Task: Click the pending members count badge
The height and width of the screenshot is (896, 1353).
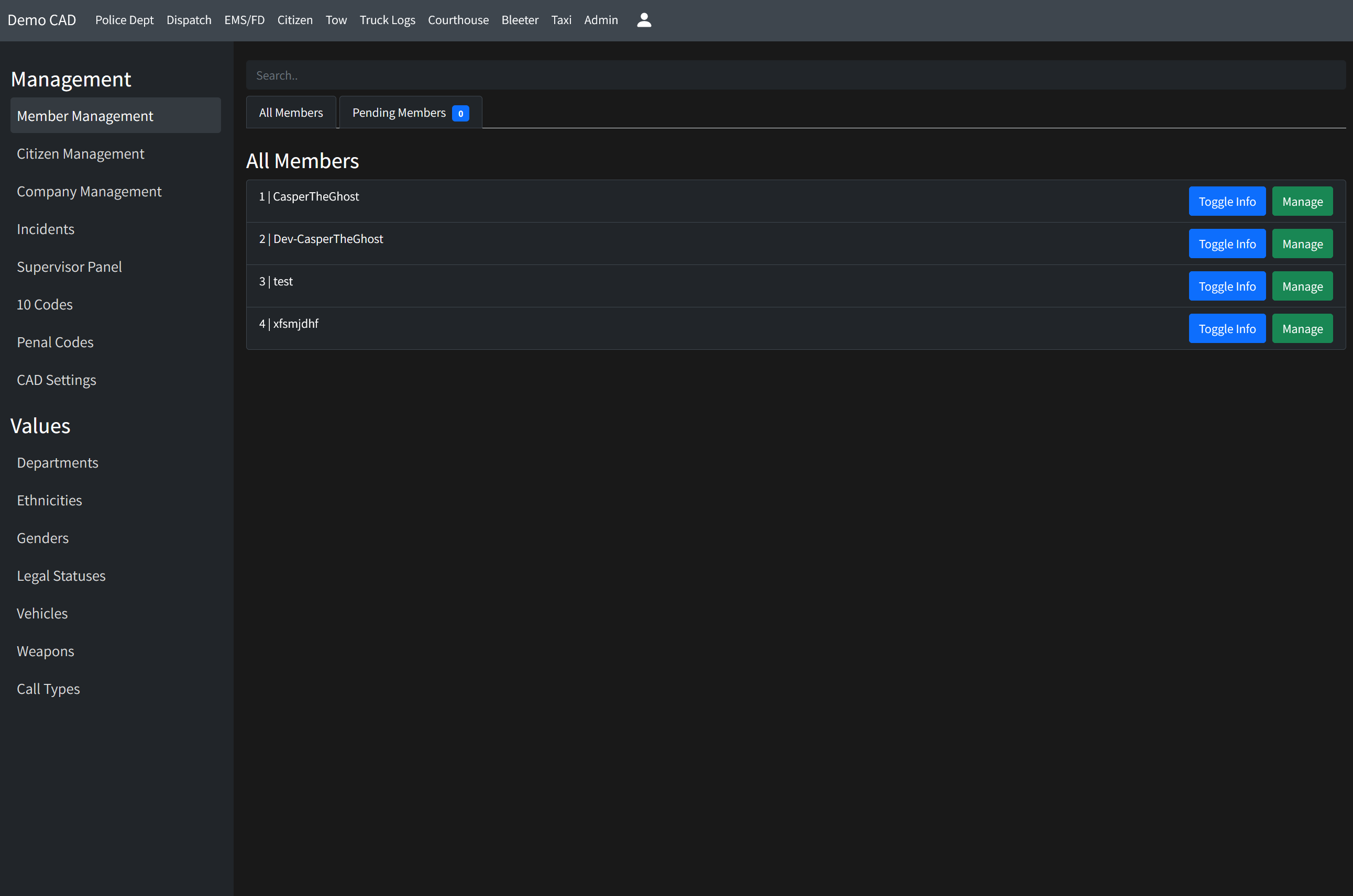Action: pos(460,113)
